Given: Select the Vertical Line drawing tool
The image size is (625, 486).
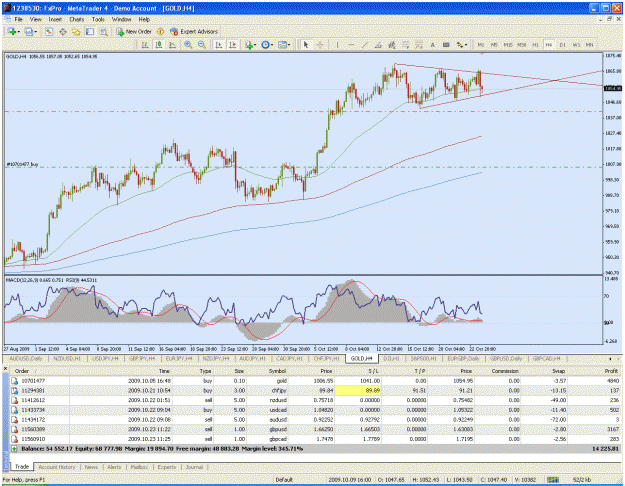Looking at the screenshot, I should pyautogui.click(x=337, y=45).
